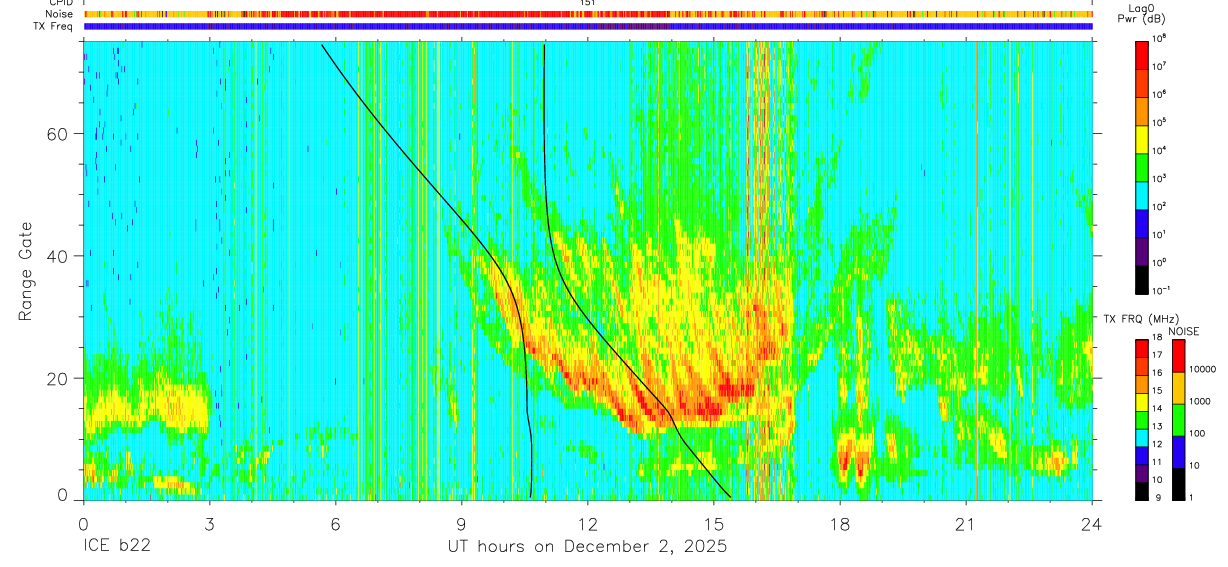
Task: Click the 18 hour tick on time axis
Action: pos(840,523)
